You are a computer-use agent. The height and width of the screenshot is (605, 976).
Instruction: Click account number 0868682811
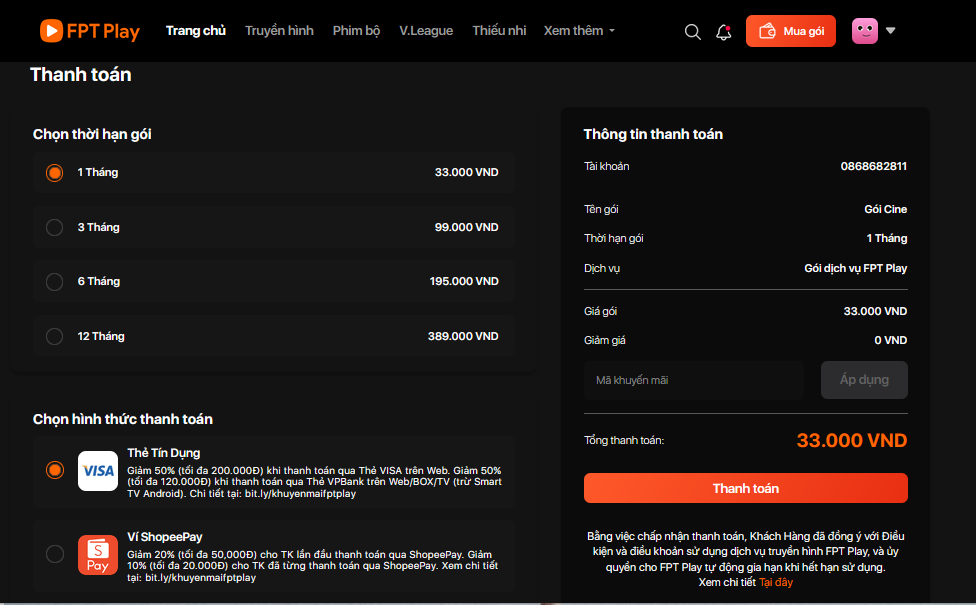point(873,166)
